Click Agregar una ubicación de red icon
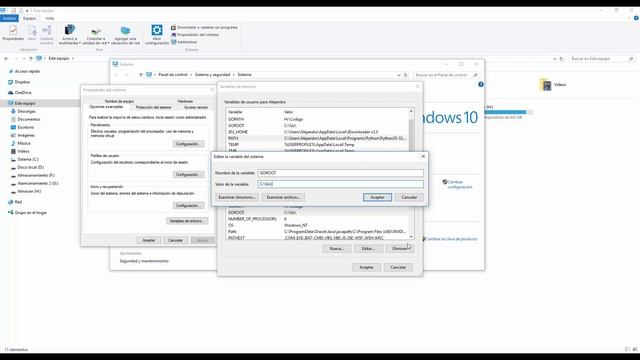 click(x=125, y=31)
